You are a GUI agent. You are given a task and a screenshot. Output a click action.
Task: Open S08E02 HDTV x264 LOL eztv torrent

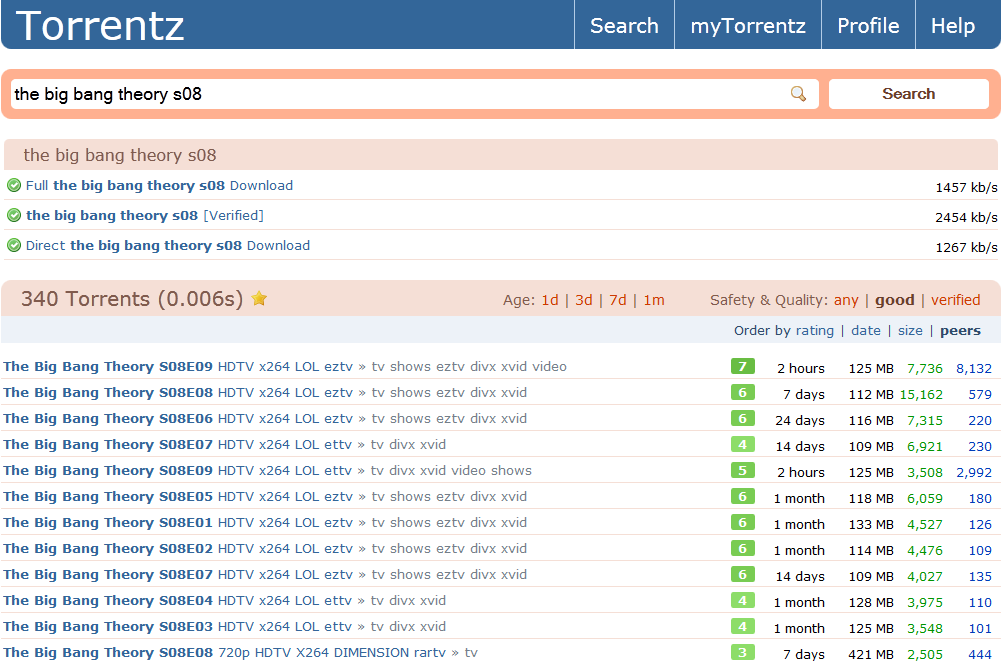(178, 549)
